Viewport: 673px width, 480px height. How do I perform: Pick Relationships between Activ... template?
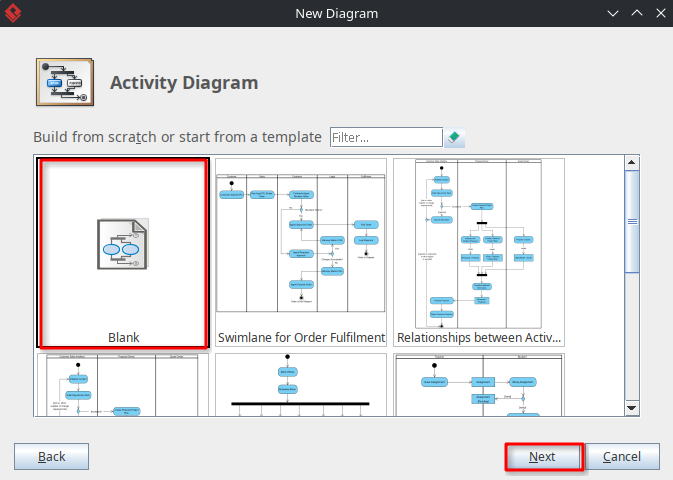[x=479, y=252]
